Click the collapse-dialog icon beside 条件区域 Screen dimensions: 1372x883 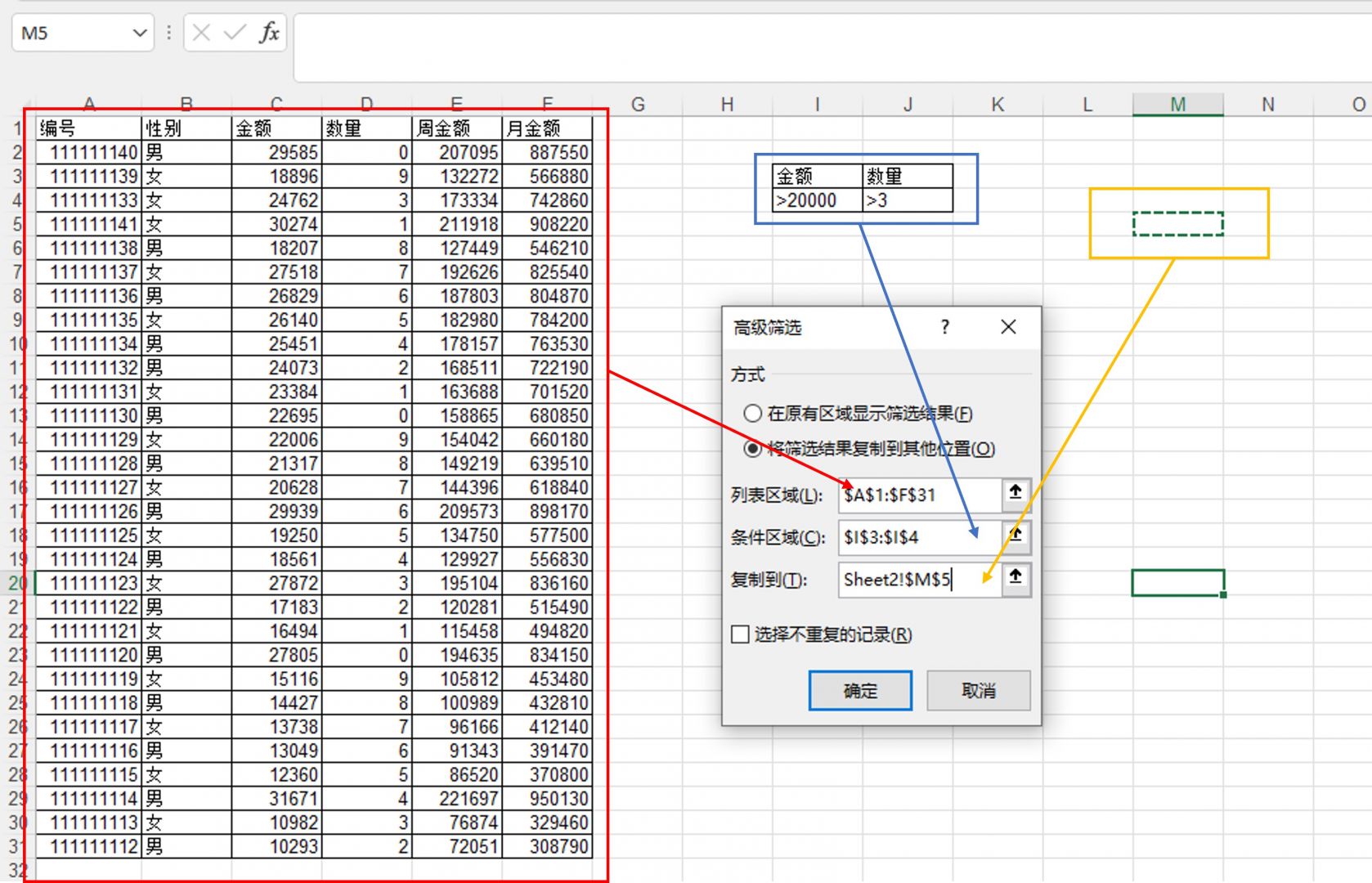pyautogui.click(x=1016, y=537)
